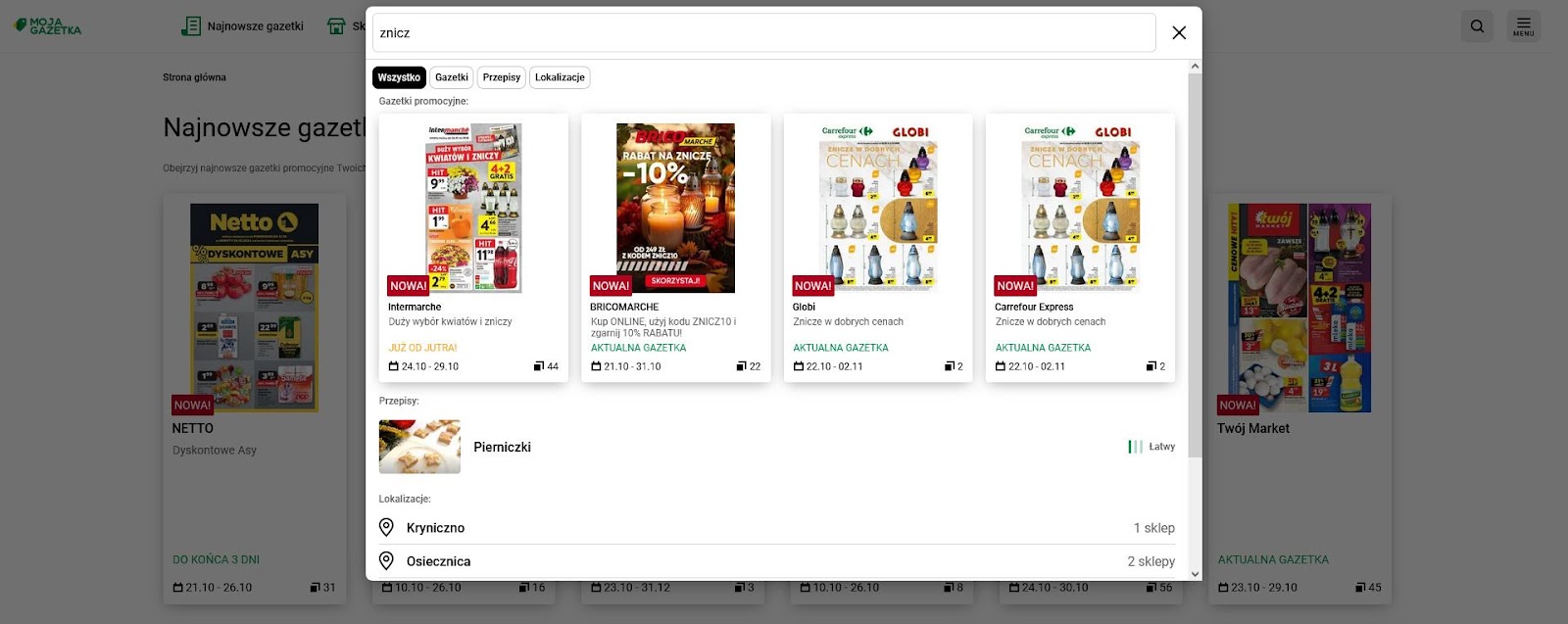The height and width of the screenshot is (624, 1568).
Task: Click calendar icon on Carrefour Express card
Action: click(1001, 366)
